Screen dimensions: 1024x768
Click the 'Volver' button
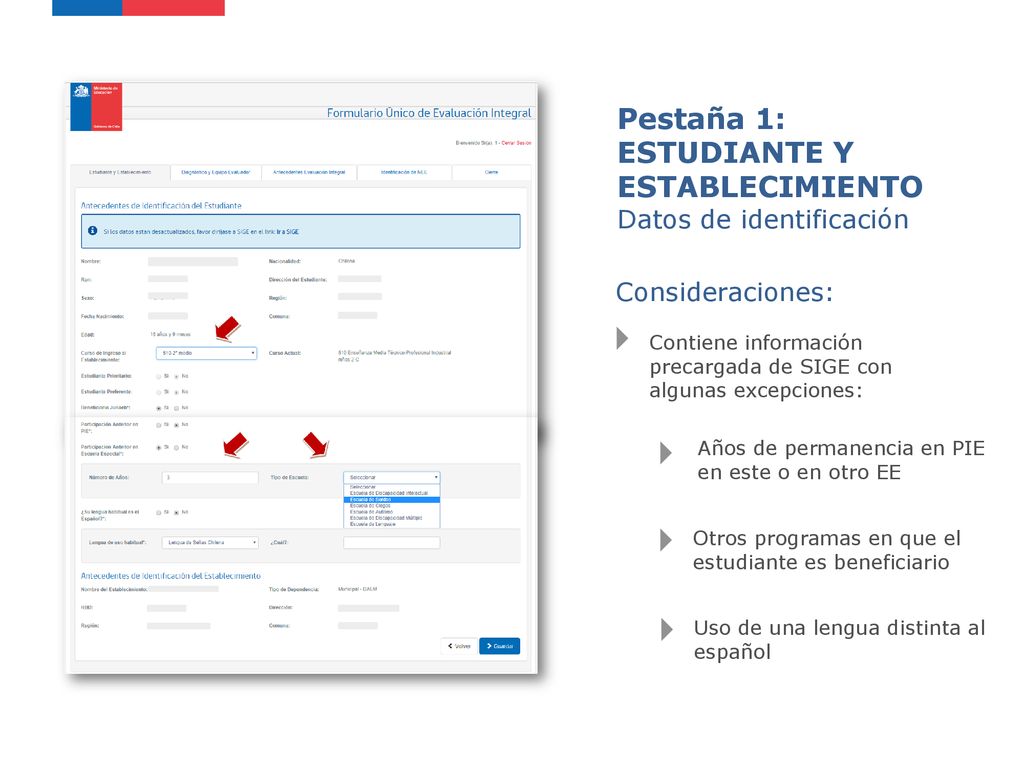pos(459,646)
